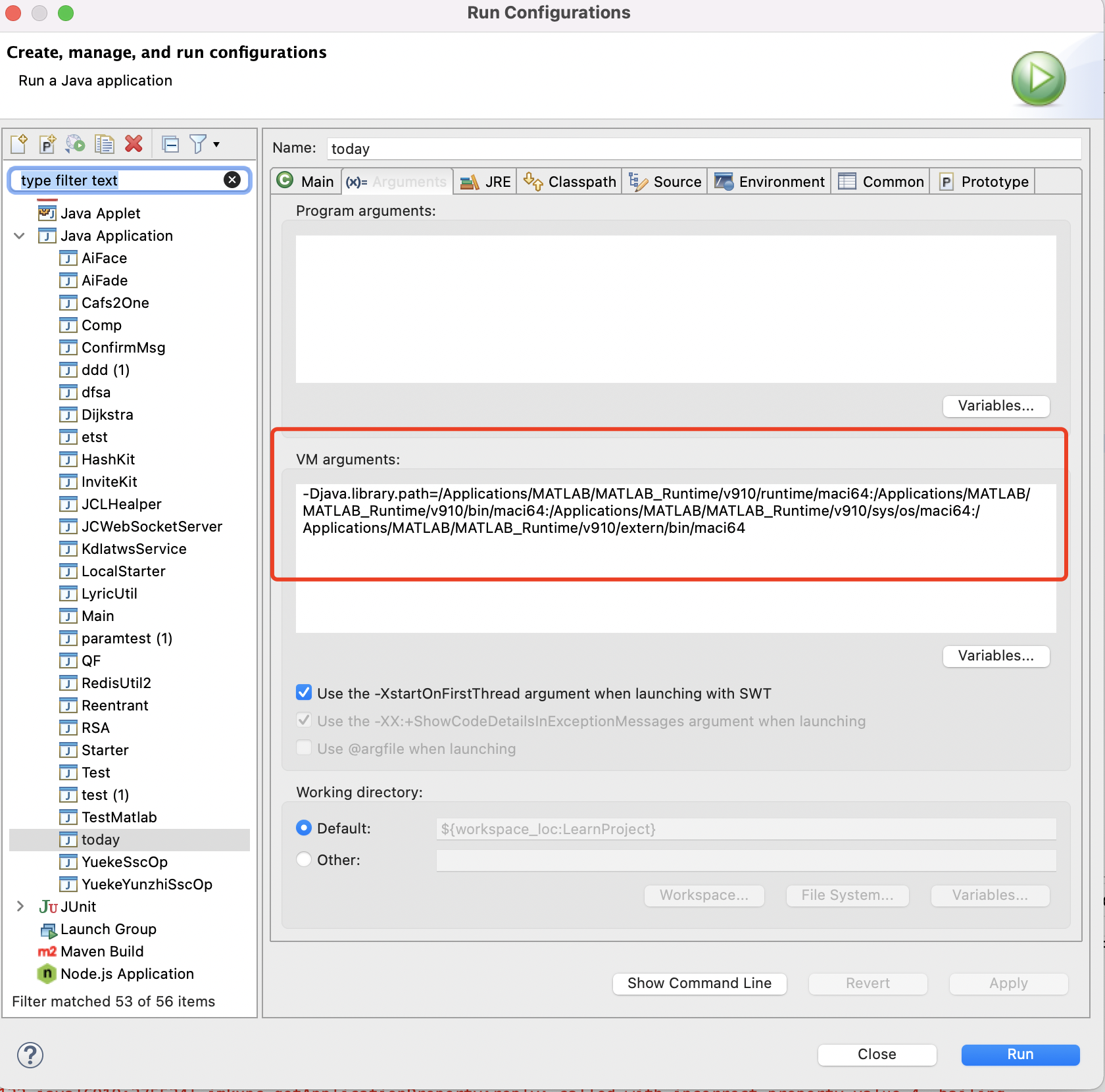The height and width of the screenshot is (1092, 1105).
Task: Toggle the ShowCodeDetailsInExceptionMessages checkbox
Action: [304, 720]
